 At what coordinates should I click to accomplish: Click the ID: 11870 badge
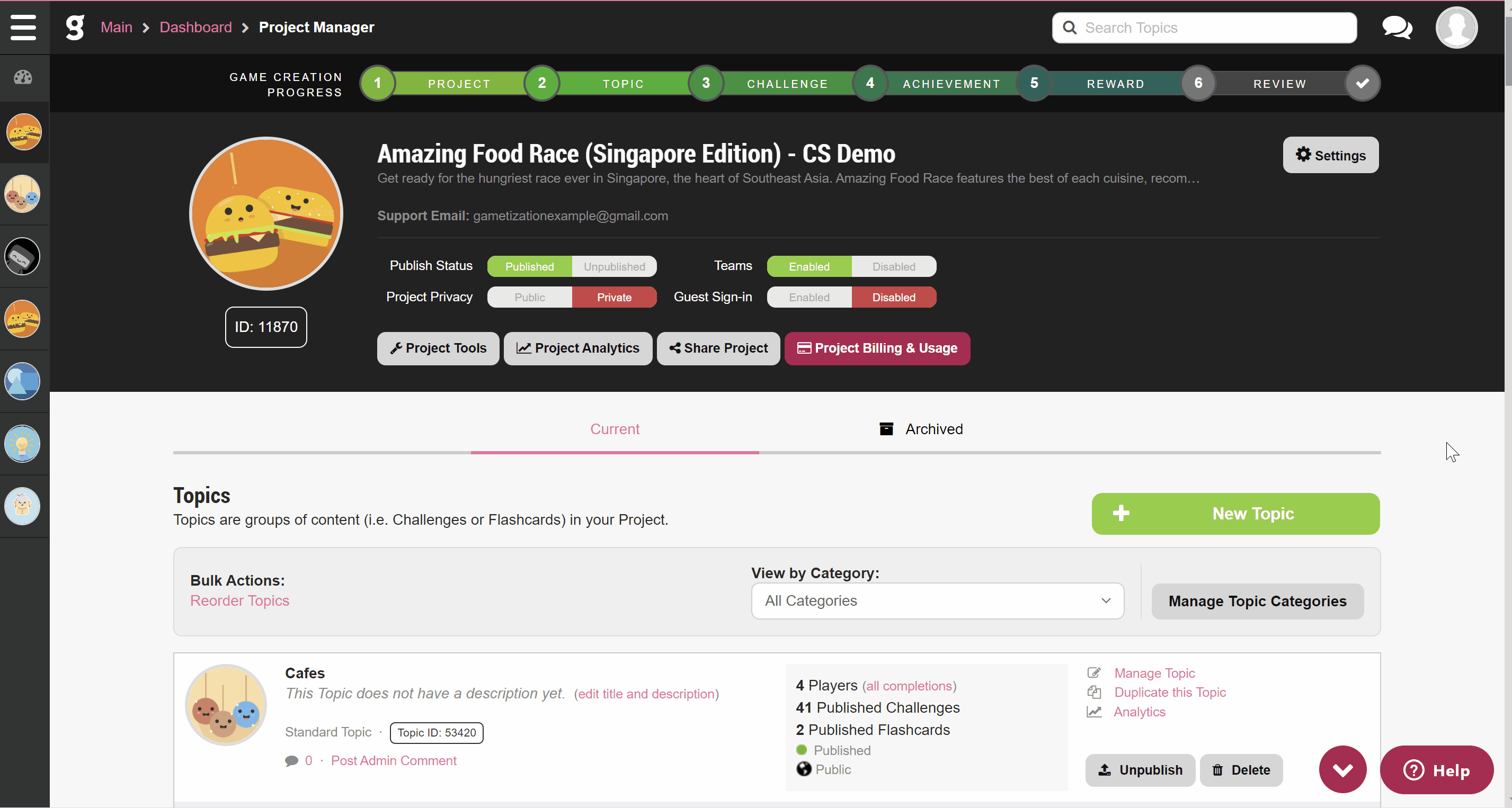click(266, 327)
